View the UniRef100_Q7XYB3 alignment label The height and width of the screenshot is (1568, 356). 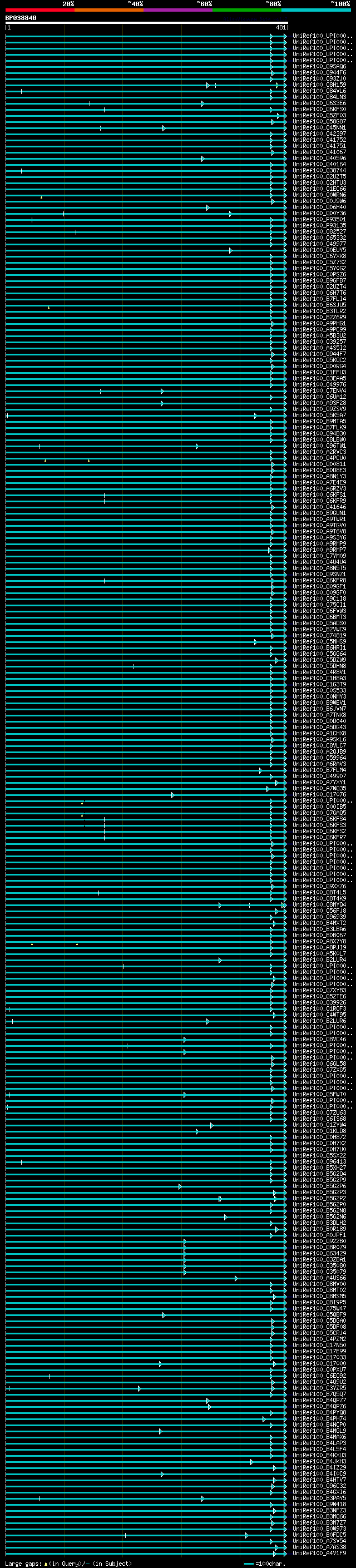pos(319,990)
